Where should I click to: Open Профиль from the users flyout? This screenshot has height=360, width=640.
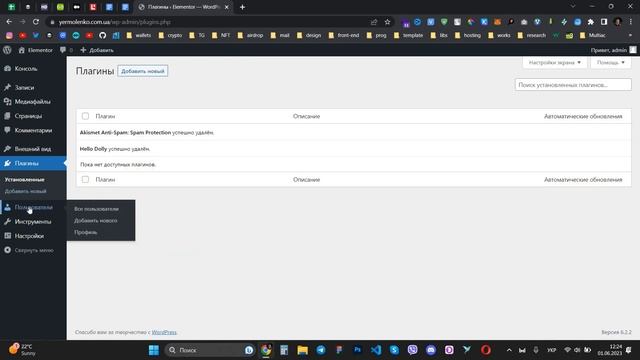(x=86, y=232)
